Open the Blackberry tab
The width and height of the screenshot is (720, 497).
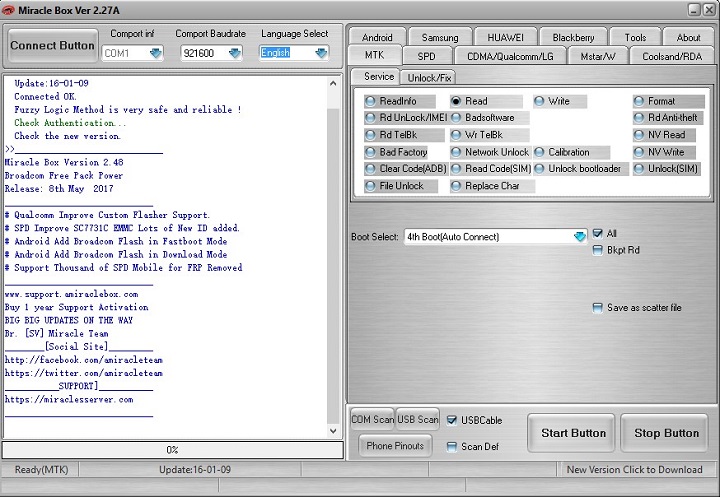[x=573, y=37]
